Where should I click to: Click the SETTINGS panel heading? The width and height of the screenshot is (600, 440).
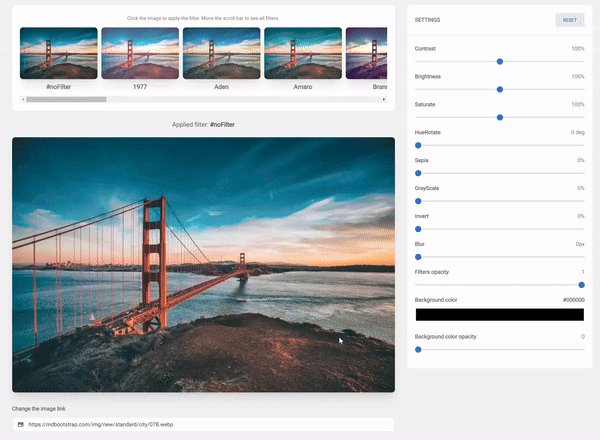(427, 20)
